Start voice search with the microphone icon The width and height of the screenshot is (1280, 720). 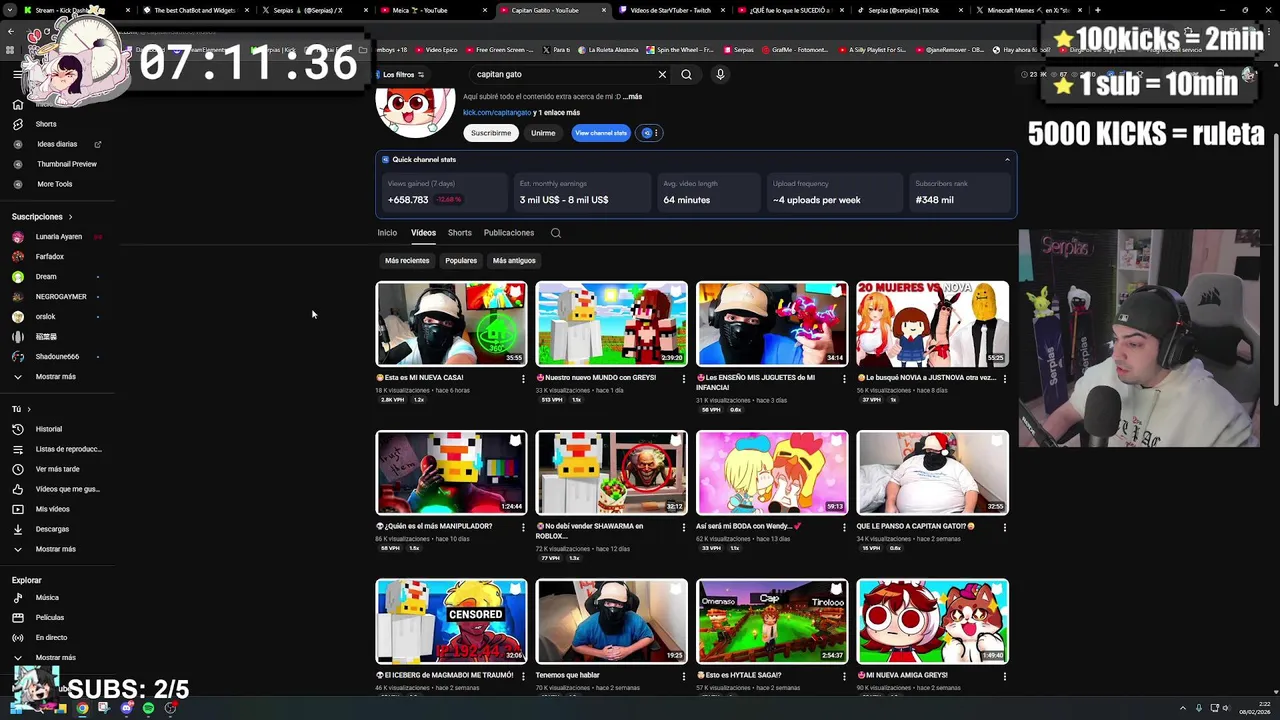pos(720,74)
